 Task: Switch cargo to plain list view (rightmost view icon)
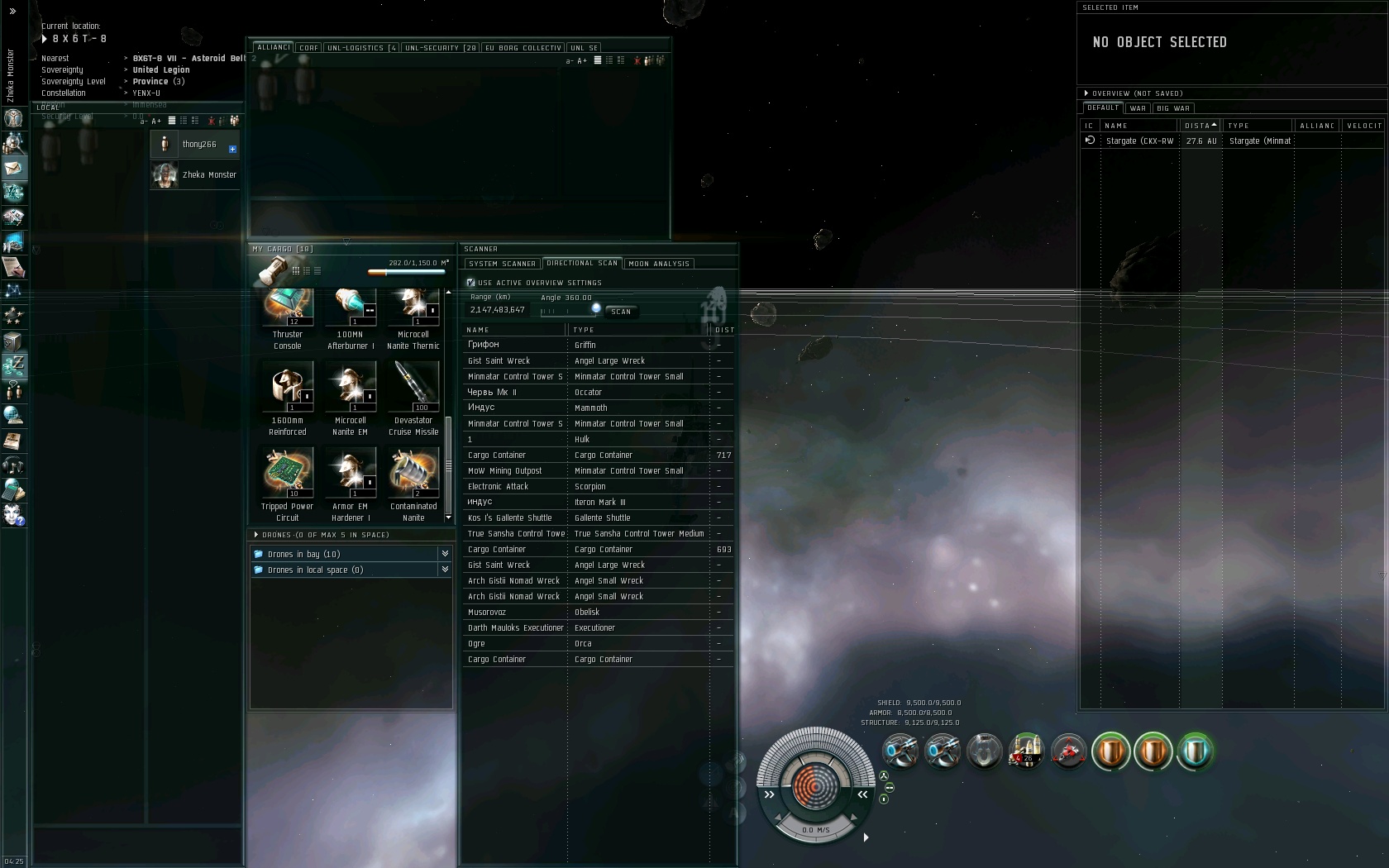tap(317, 270)
